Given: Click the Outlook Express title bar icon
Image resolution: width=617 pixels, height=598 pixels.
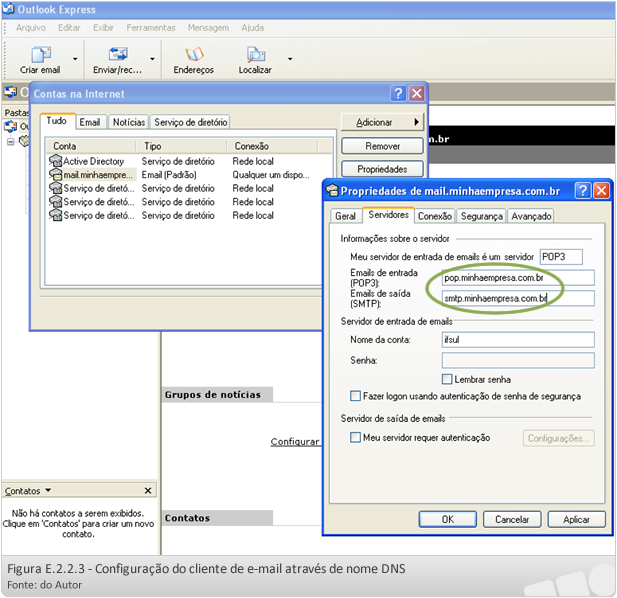Looking at the screenshot, I should coord(8,9).
